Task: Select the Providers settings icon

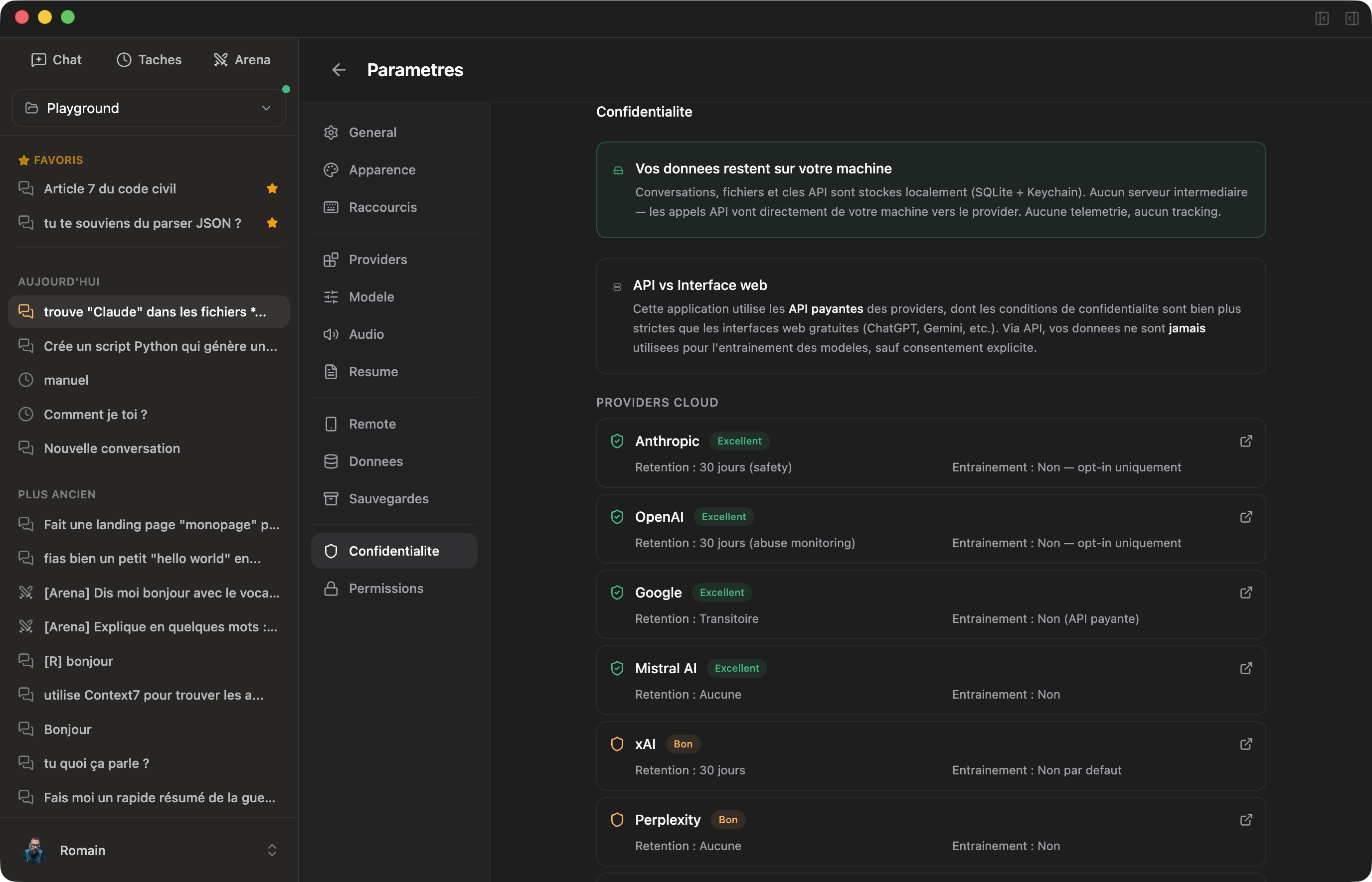Action: coord(331,260)
